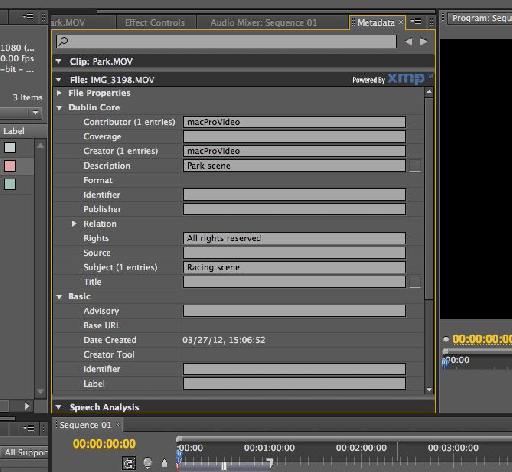The width and height of the screenshot is (512, 472).
Task: Click the button beside the Title field
Action: (415, 282)
